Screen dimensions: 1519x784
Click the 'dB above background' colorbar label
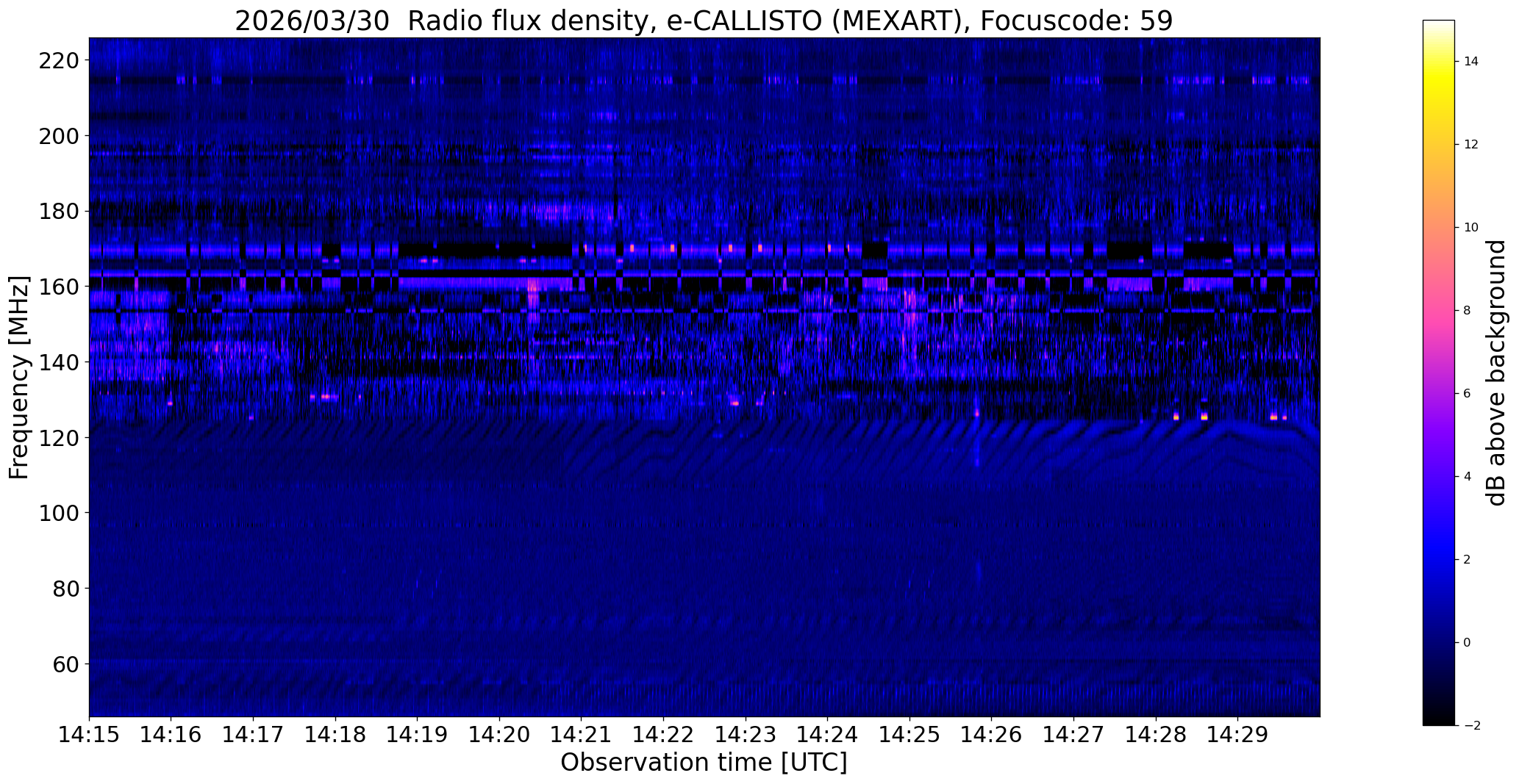point(1495,373)
